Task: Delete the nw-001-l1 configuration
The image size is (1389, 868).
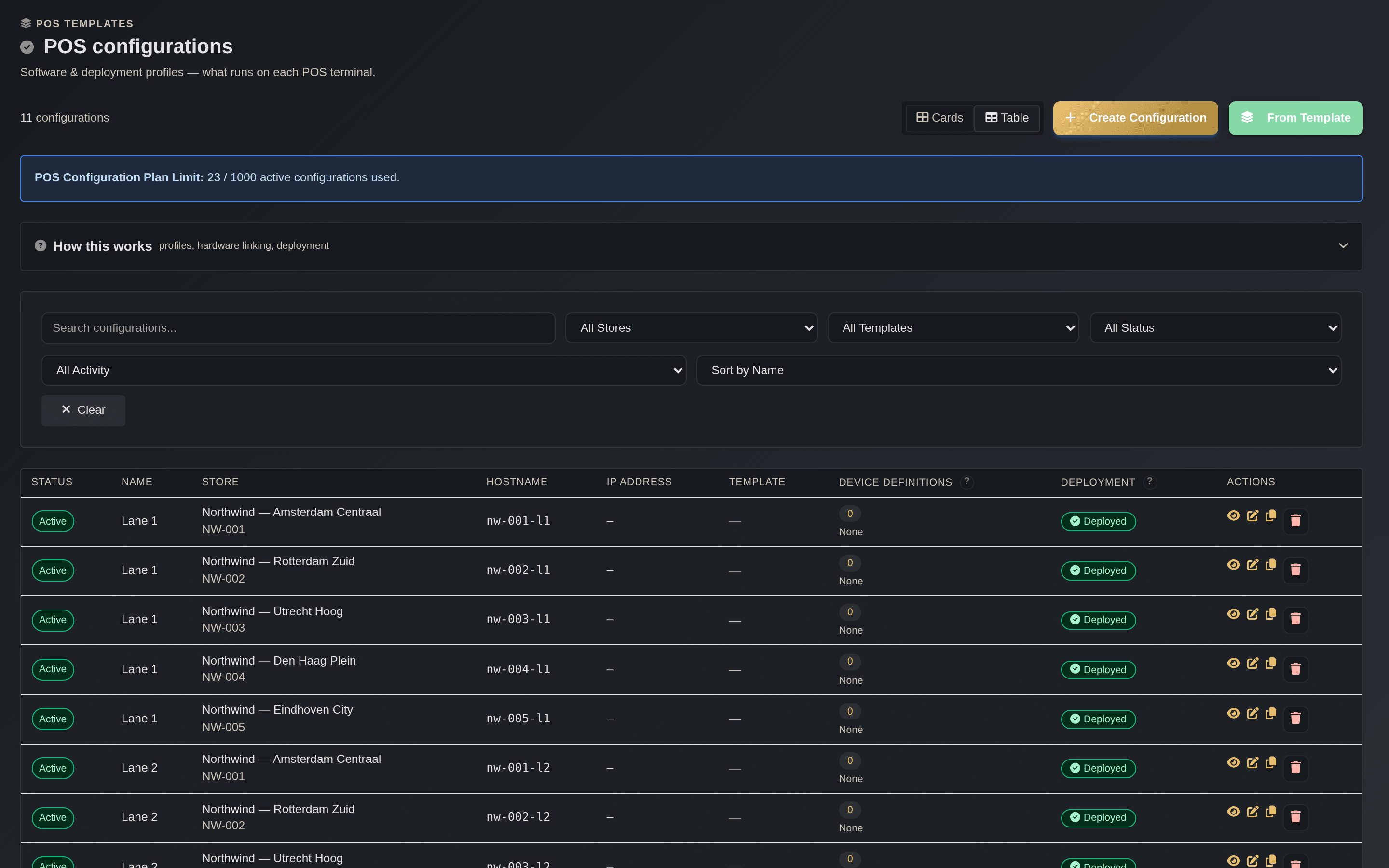Action: point(1295,521)
